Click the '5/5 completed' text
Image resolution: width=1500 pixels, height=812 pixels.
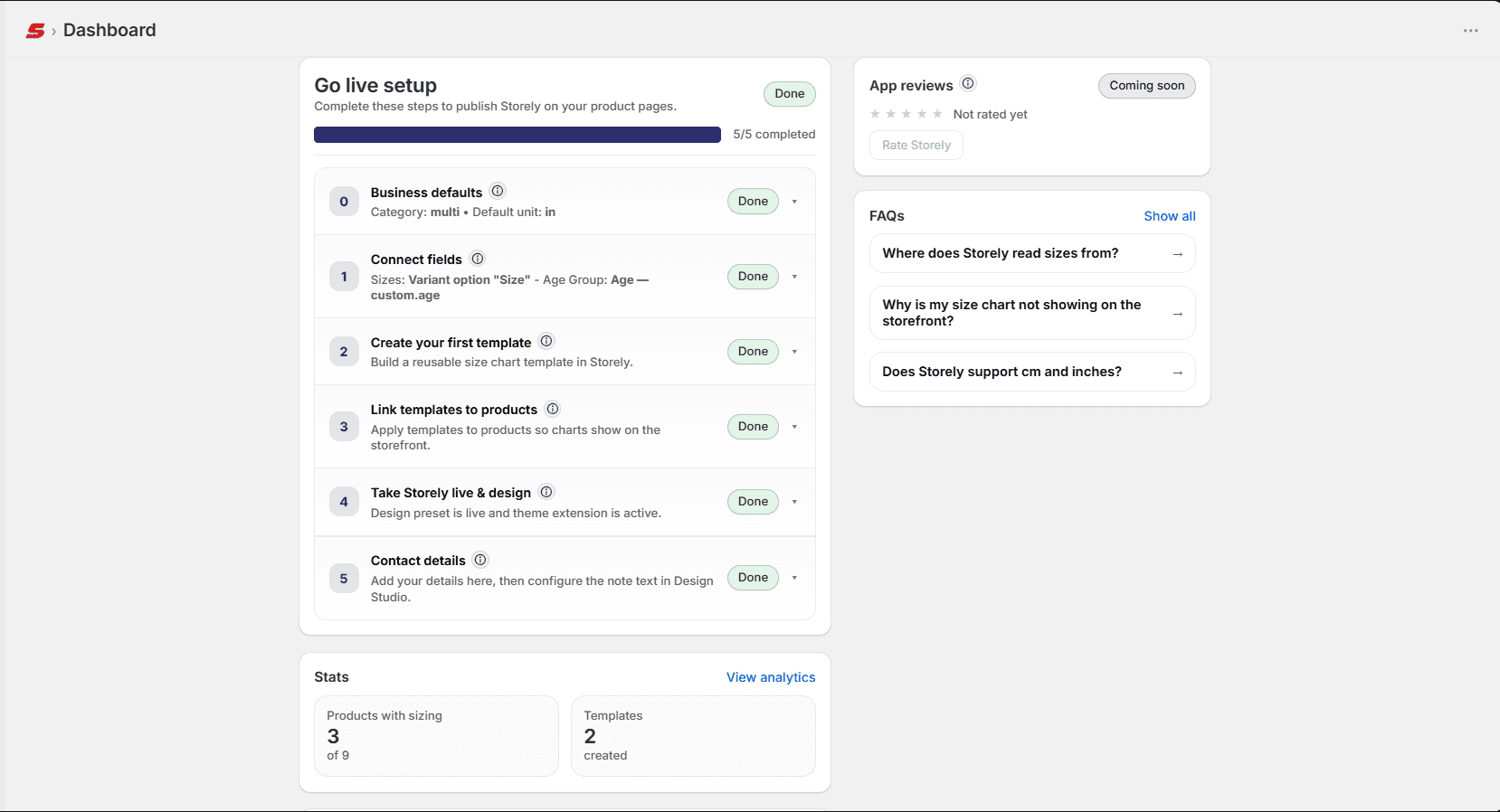[774, 135]
